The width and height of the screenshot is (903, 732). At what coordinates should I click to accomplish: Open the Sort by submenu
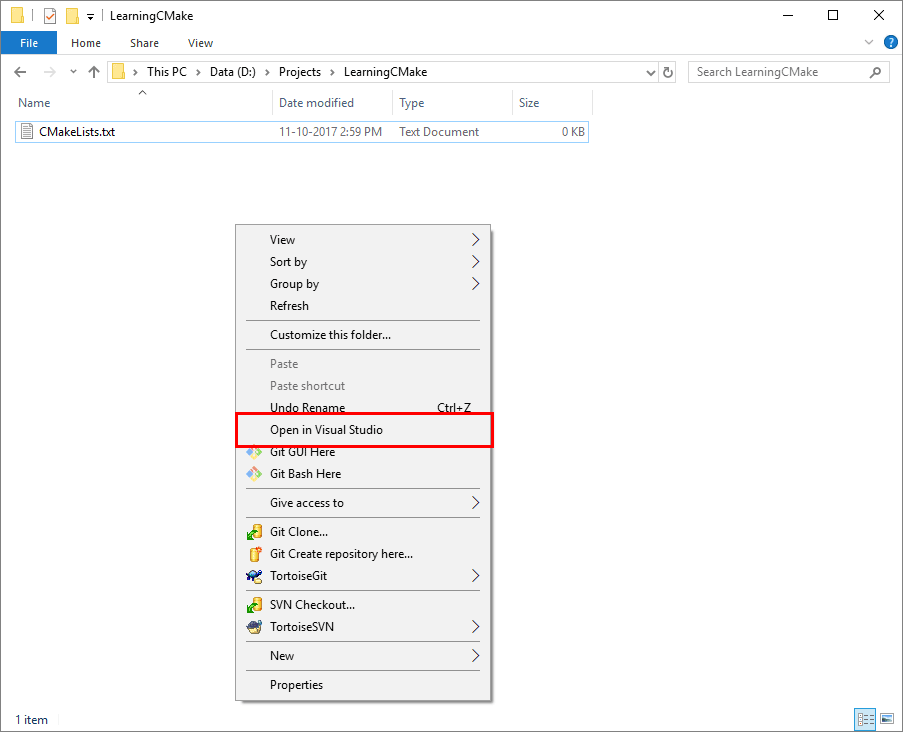(x=363, y=262)
